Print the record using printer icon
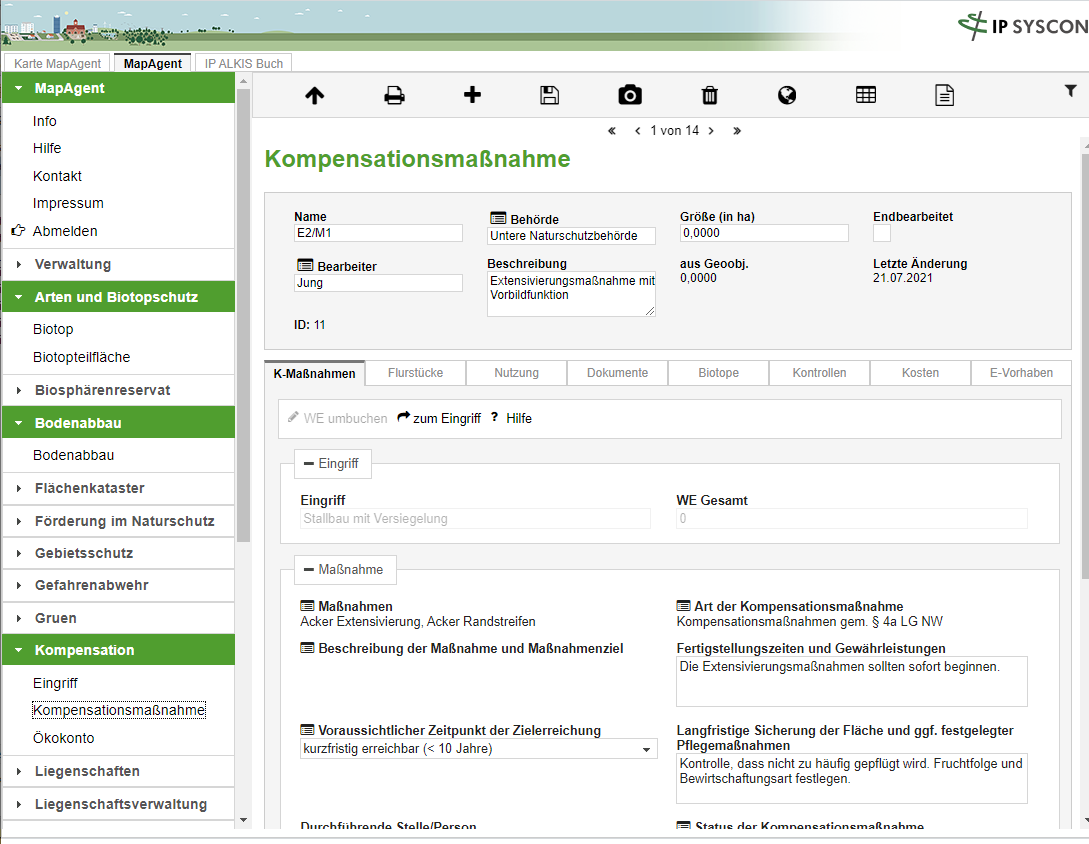This screenshot has height=844, width=1089. coord(395,96)
